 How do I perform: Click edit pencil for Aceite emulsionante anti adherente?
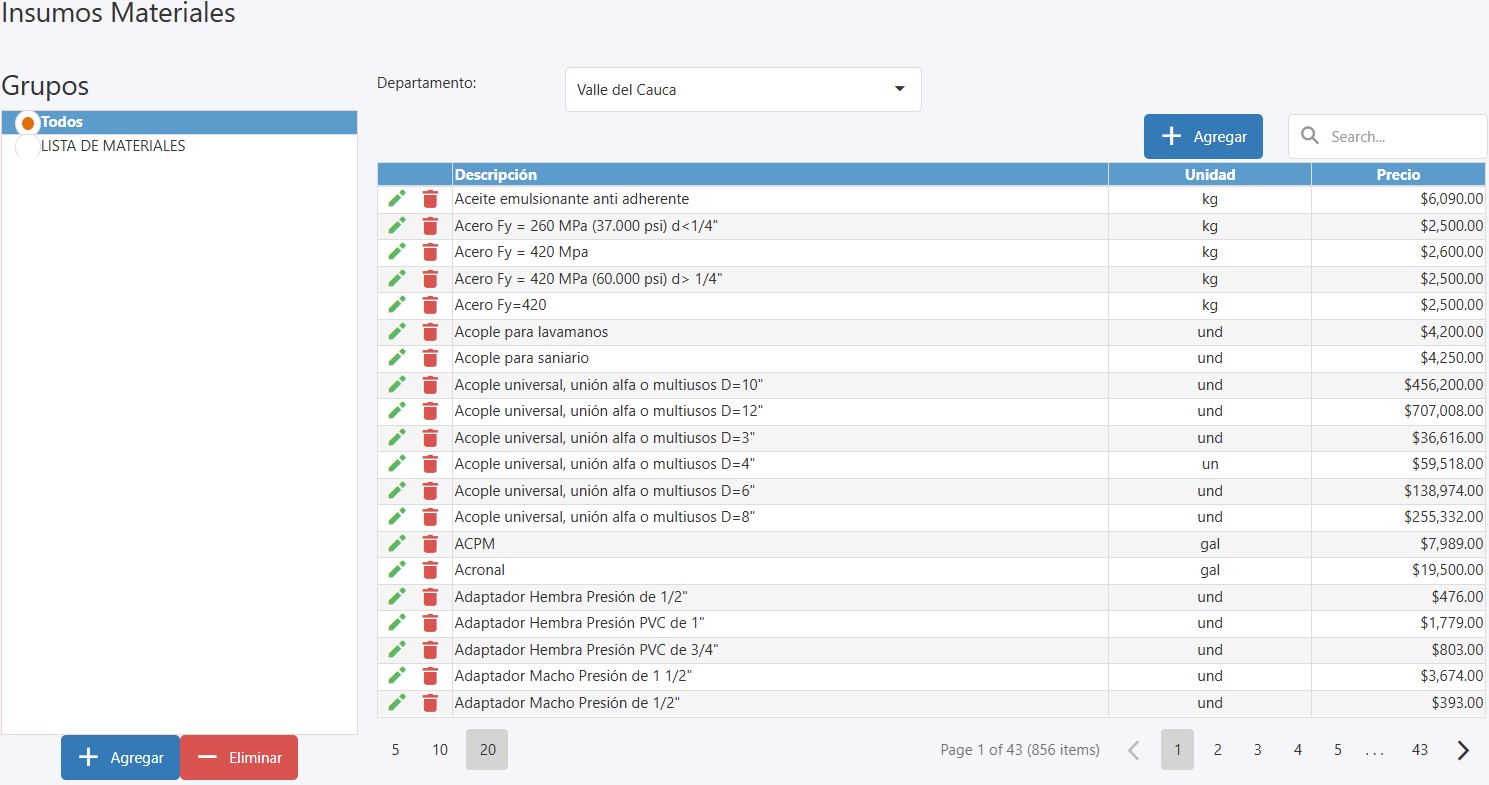tap(397, 199)
